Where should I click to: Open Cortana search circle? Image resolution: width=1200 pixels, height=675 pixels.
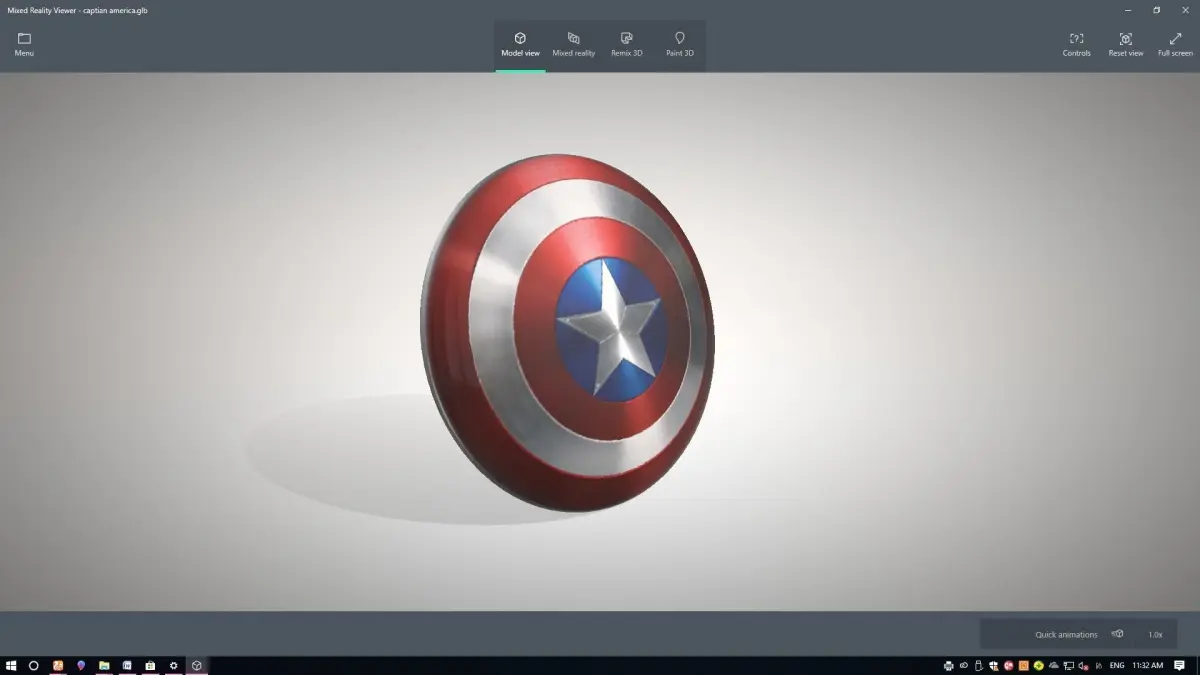tap(34, 665)
